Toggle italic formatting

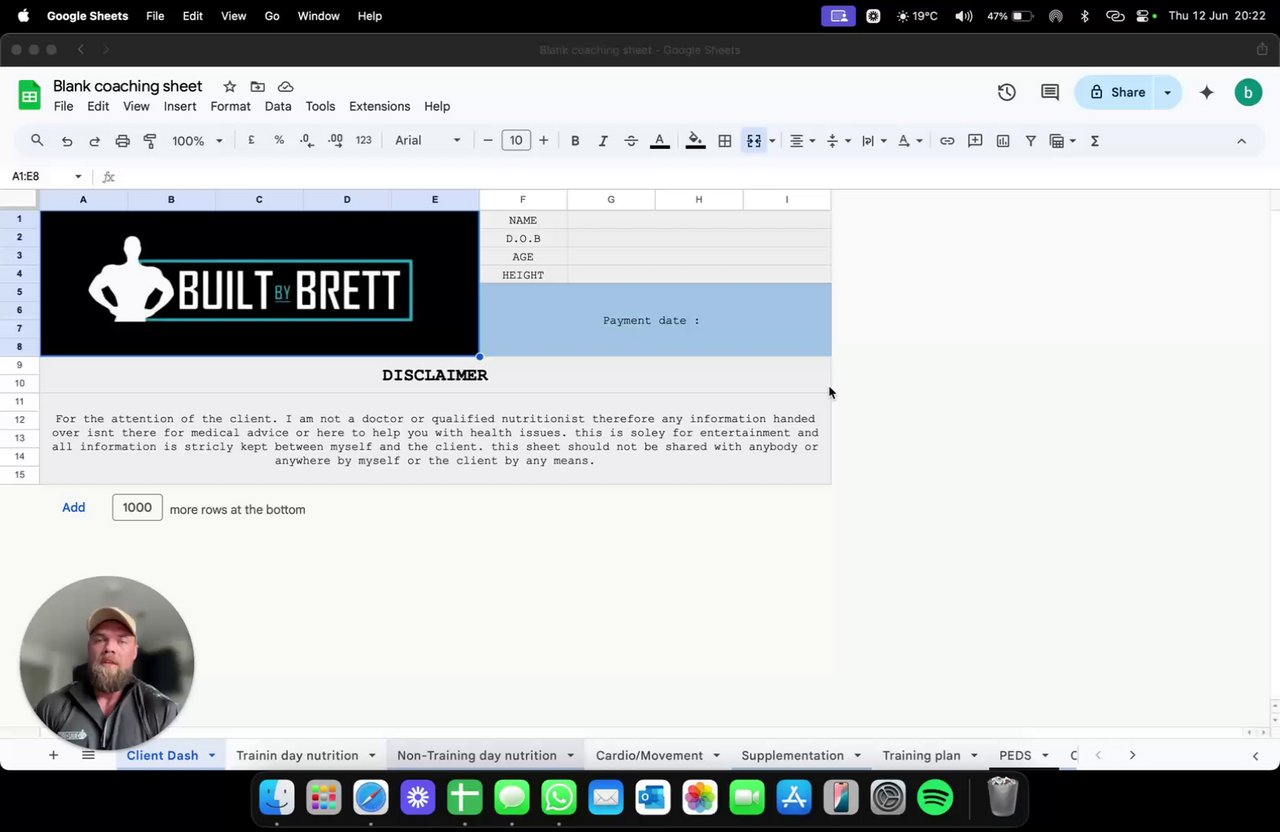click(x=603, y=141)
